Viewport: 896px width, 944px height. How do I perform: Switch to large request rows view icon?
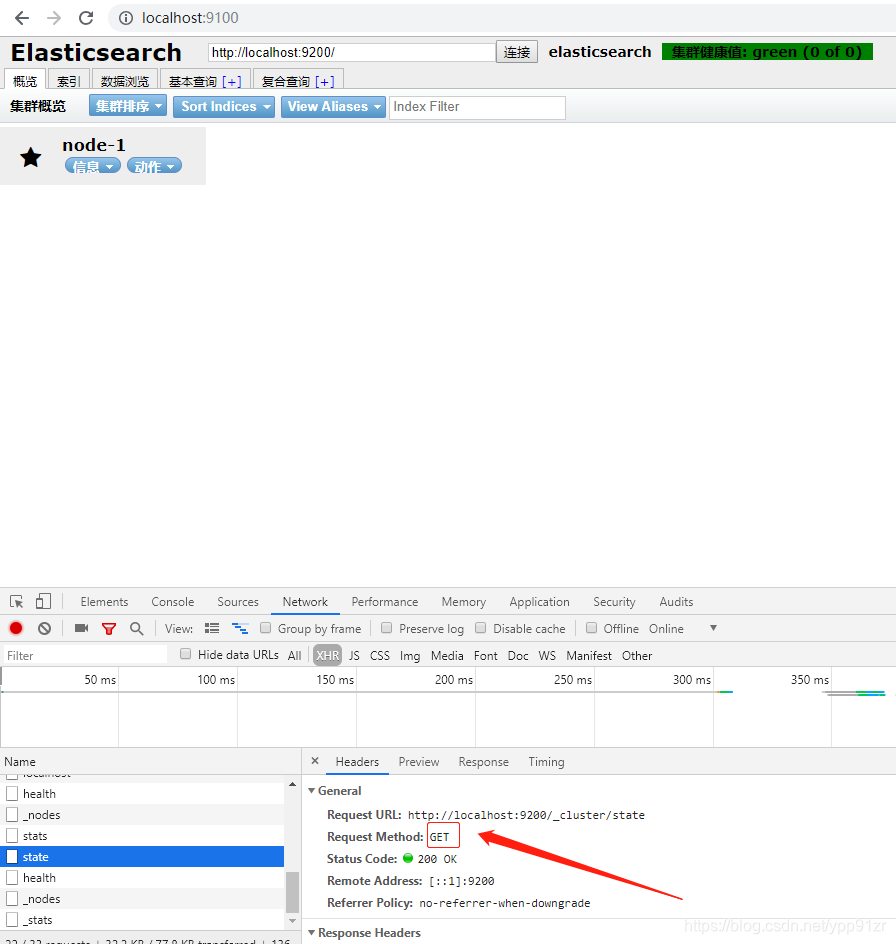[x=212, y=629]
